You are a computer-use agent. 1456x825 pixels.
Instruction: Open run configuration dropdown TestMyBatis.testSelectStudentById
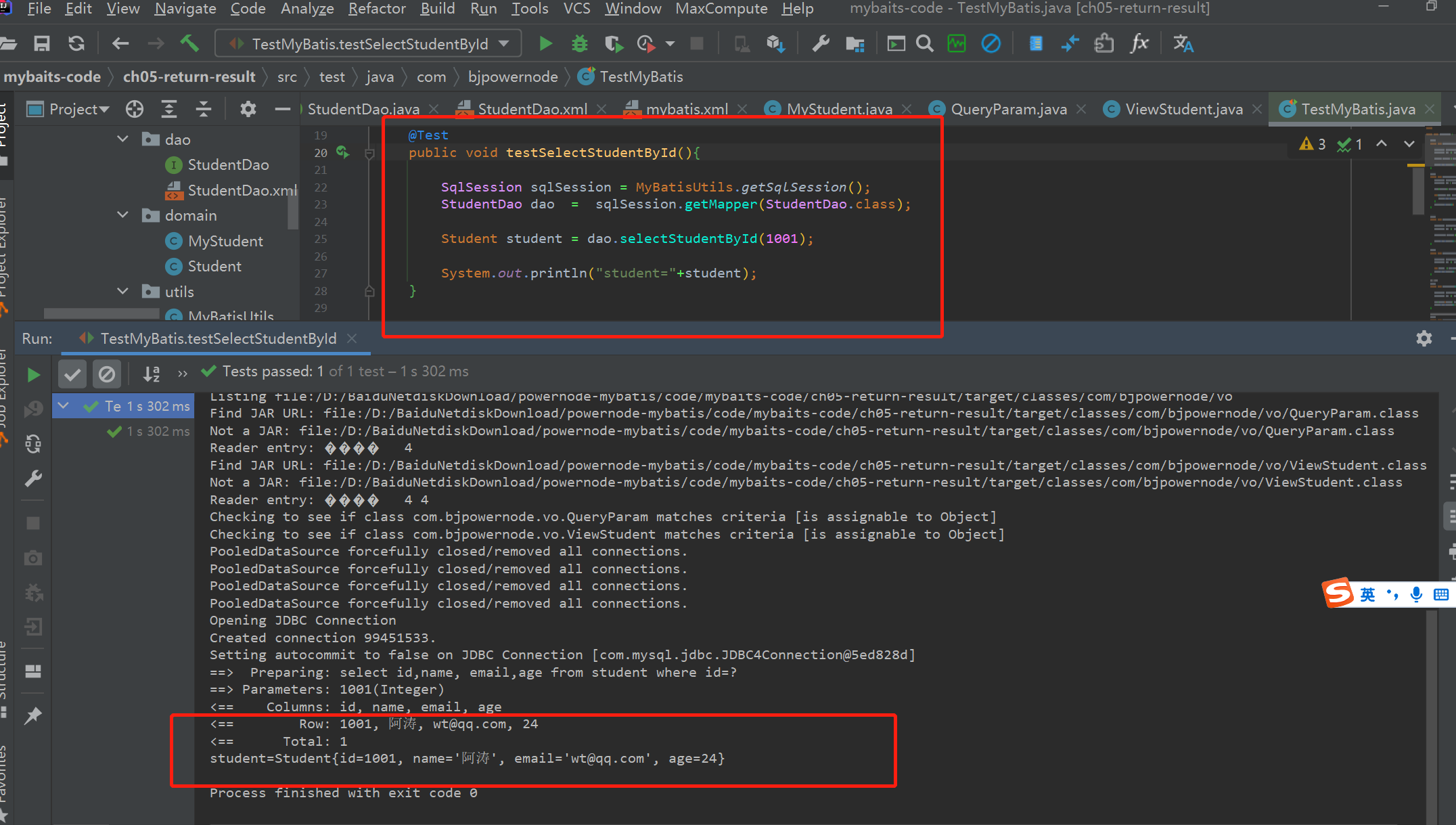[369, 44]
